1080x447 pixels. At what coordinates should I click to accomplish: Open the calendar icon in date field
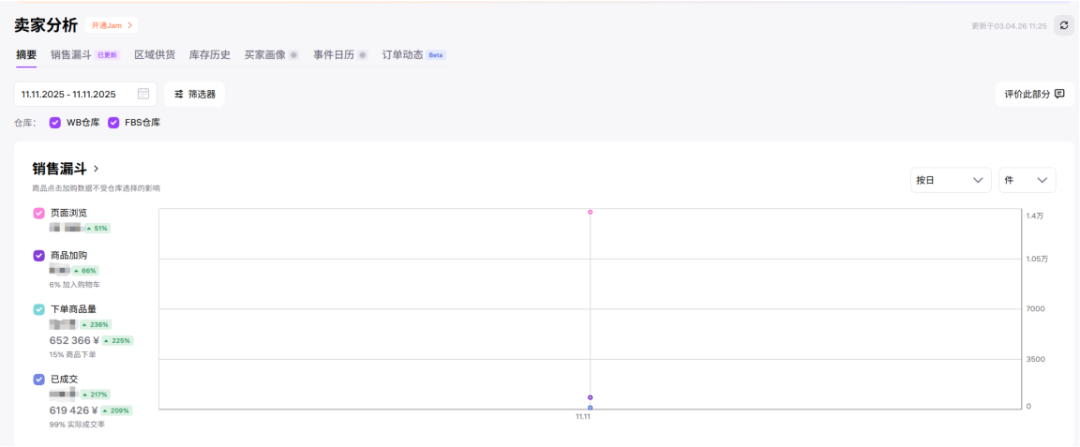coord(143,94)
